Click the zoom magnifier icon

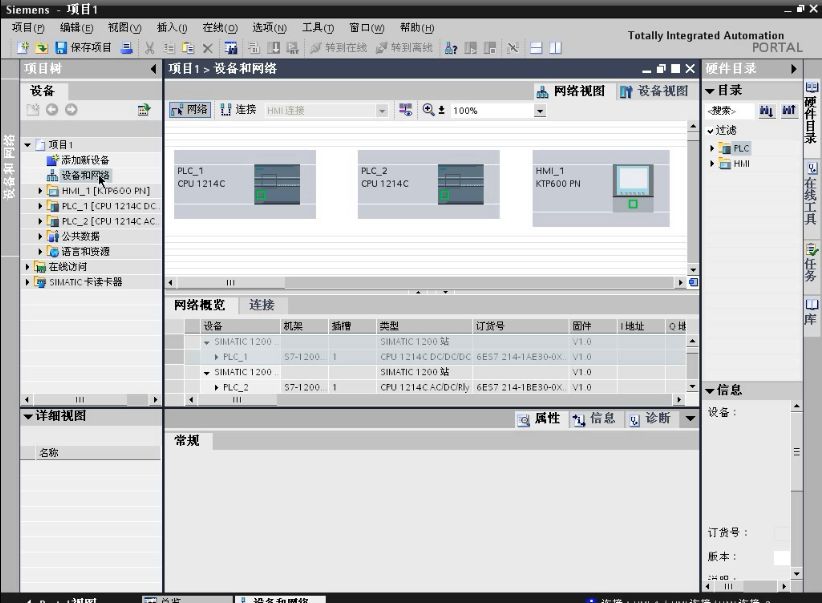point(428,110)
